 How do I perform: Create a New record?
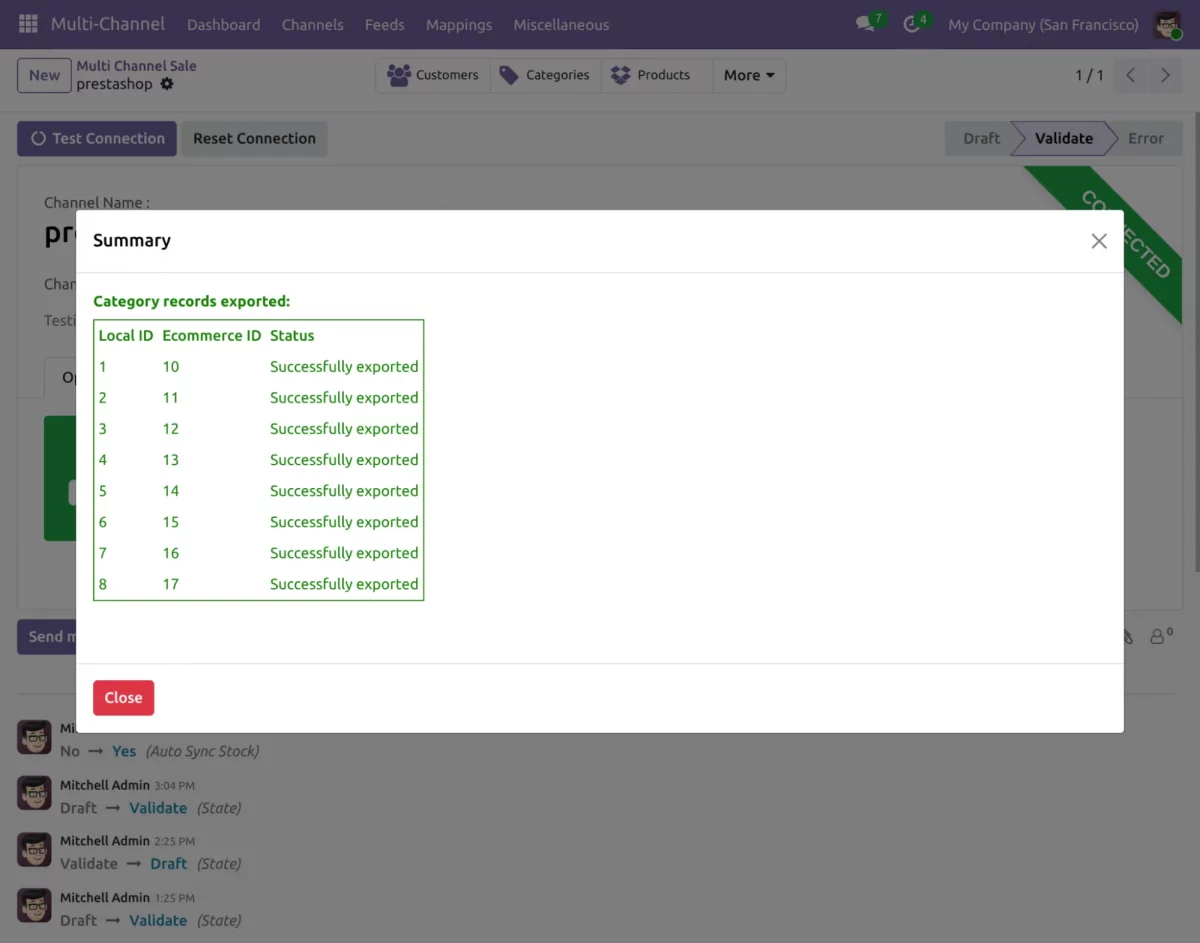[44, 75]
